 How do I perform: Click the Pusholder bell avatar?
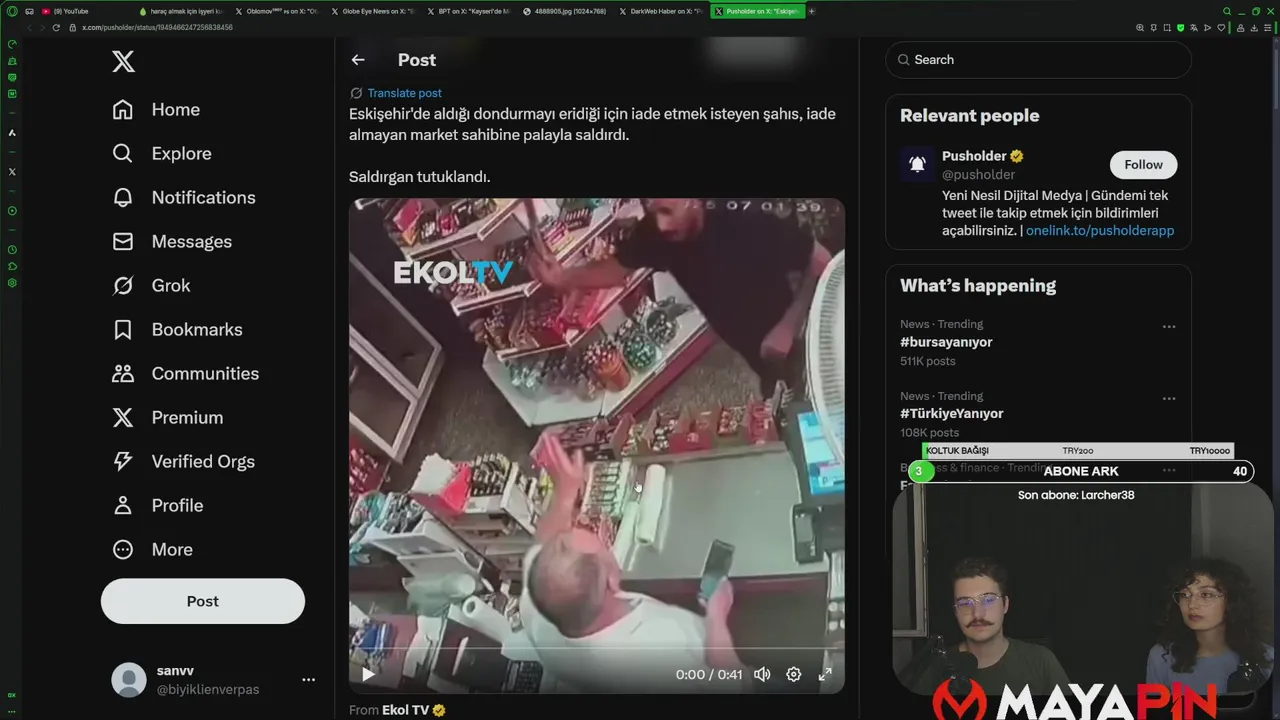[x=917, y=165]
